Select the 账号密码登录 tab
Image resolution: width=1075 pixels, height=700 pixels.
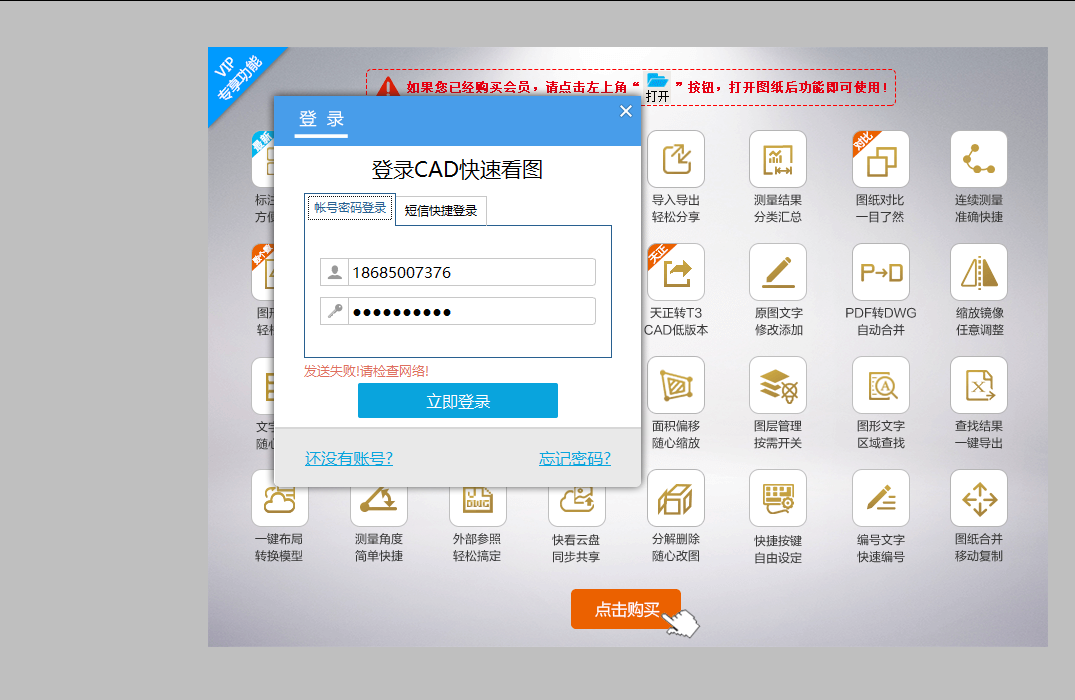[x=350, y=208]
